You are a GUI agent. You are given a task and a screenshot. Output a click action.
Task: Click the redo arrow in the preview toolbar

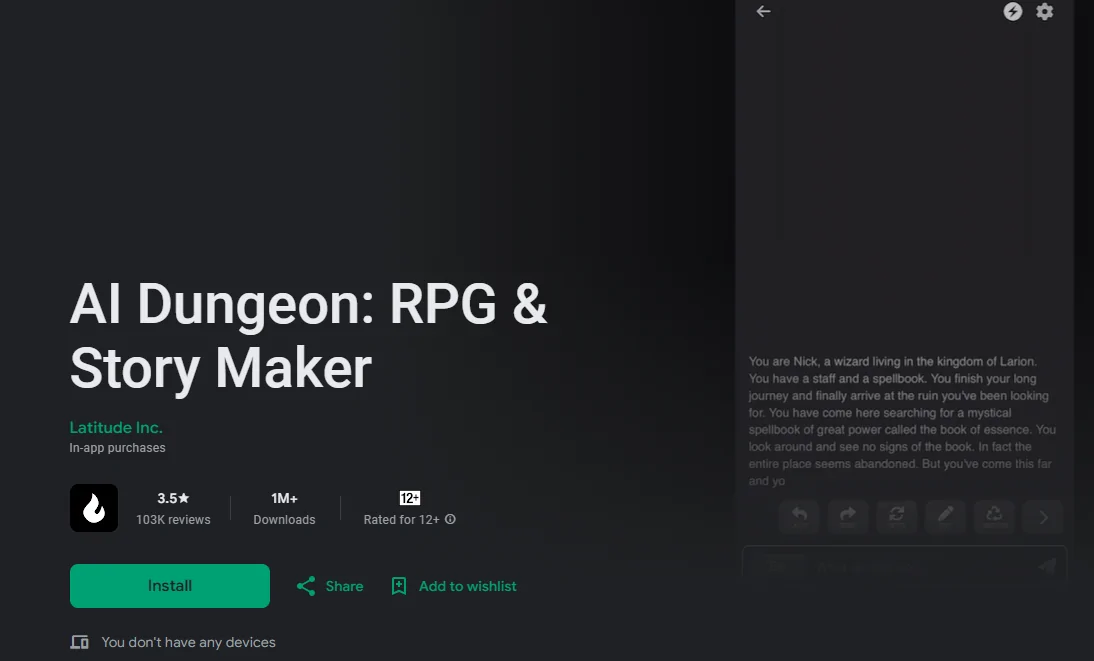click(x=848, y=517)
